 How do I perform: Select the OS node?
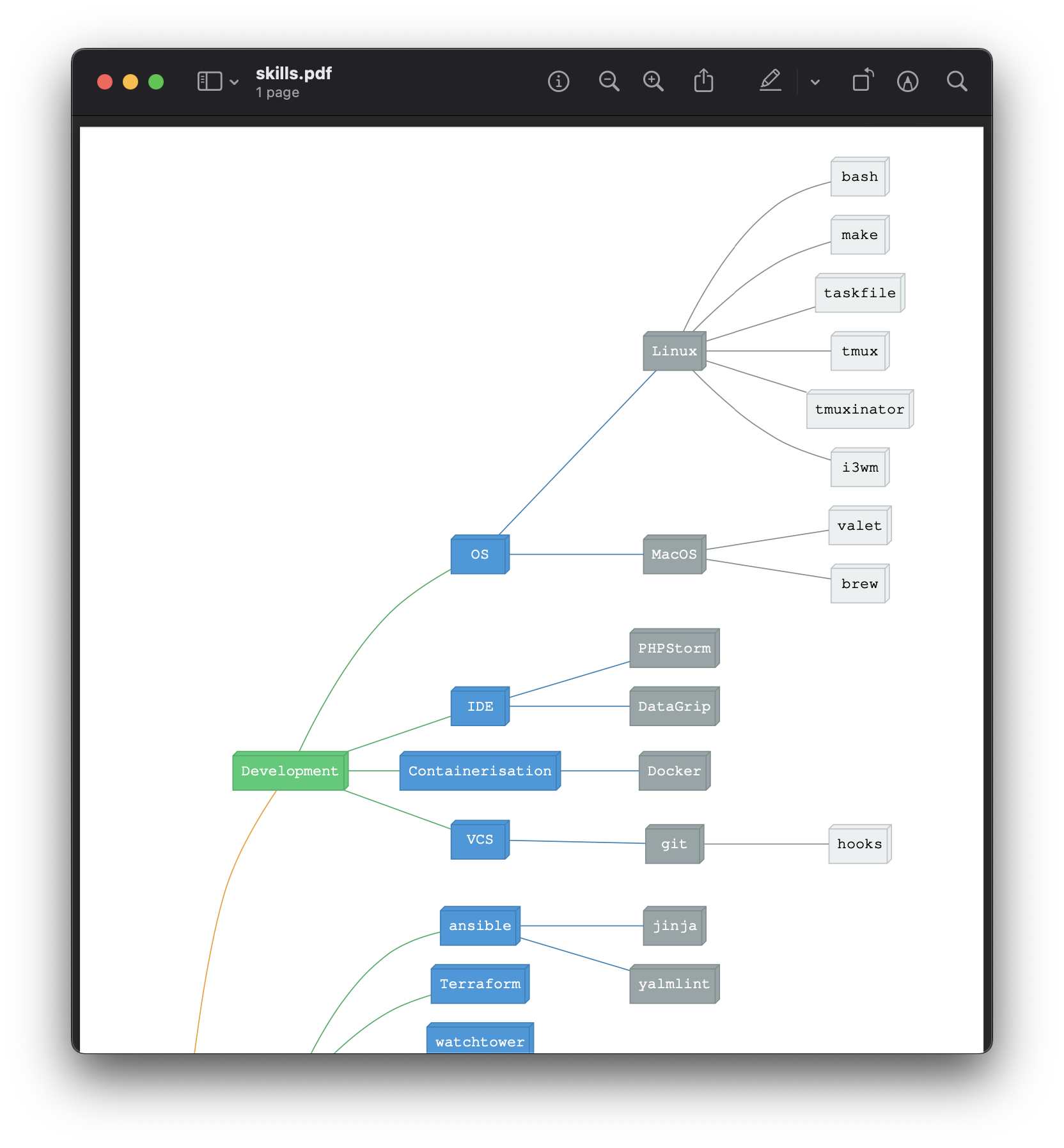[x=480, y=554]
